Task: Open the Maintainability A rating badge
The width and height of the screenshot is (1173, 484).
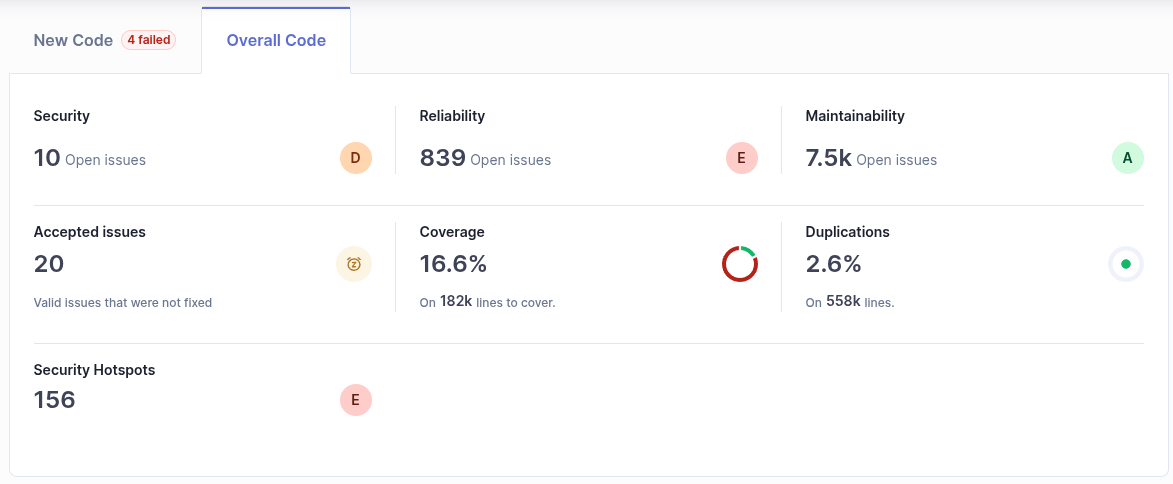Action: [1127, 158]
